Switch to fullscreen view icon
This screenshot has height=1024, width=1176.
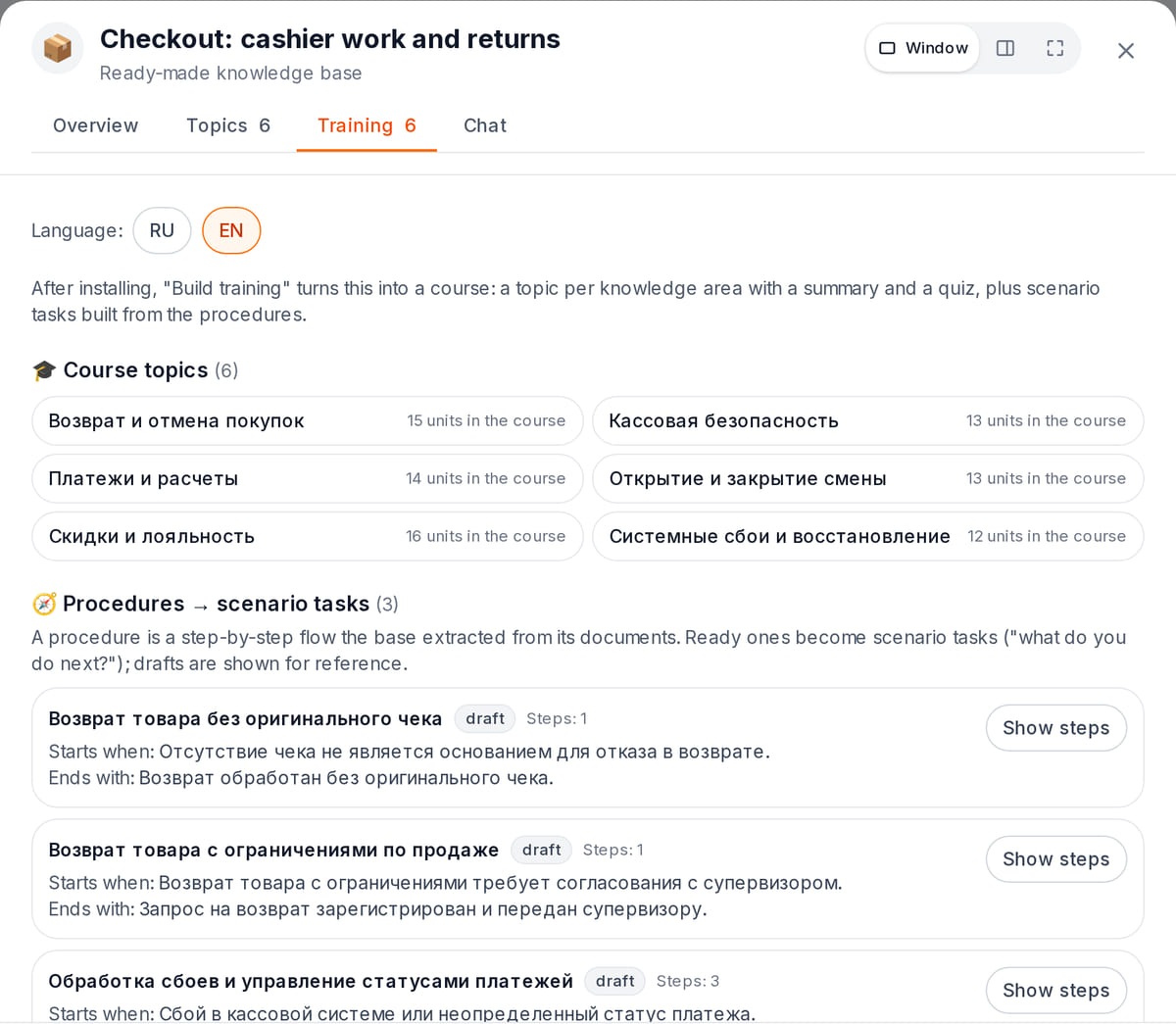1055,48
